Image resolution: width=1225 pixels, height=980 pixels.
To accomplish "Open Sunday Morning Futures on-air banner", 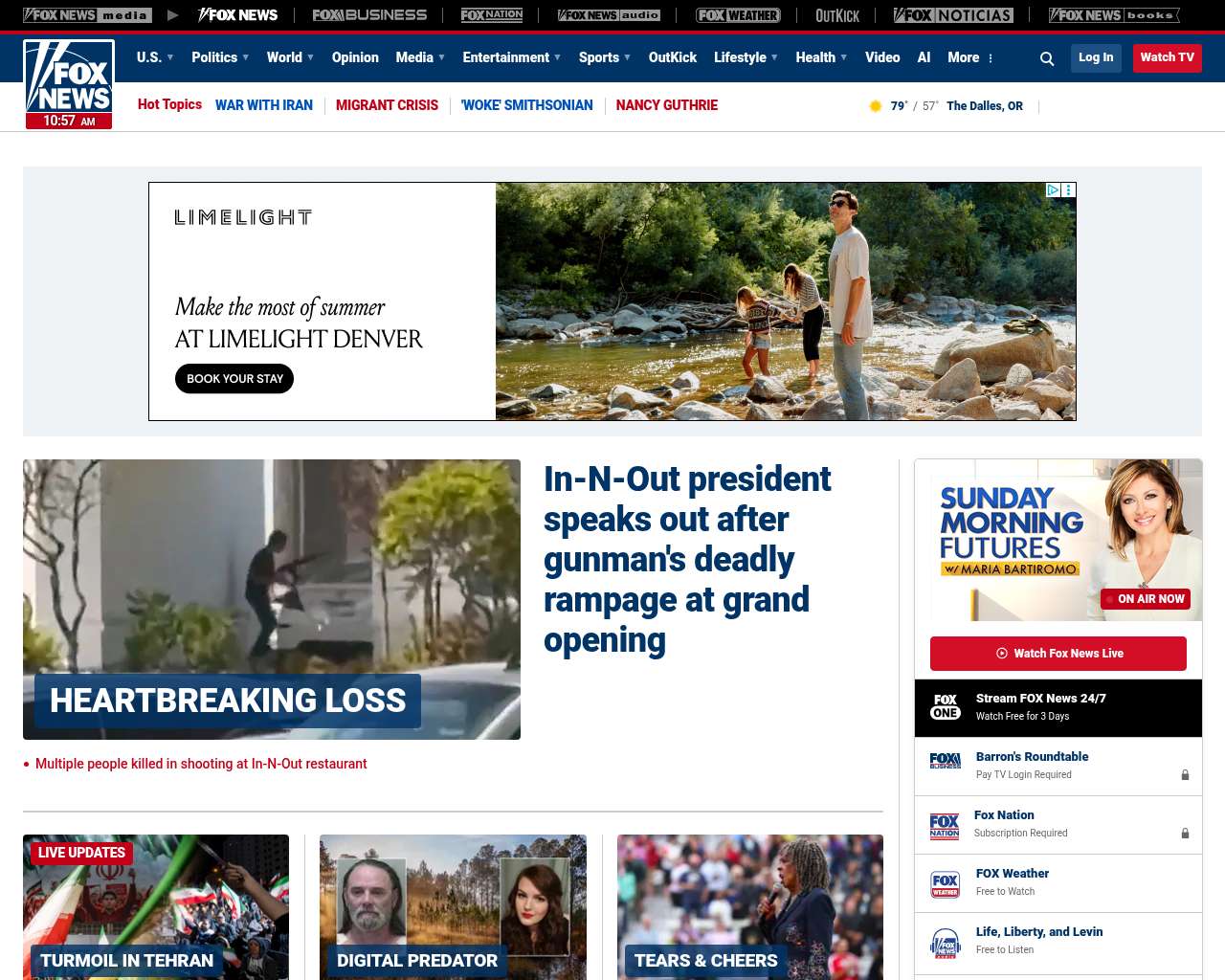I will (x=1058, y=541).
